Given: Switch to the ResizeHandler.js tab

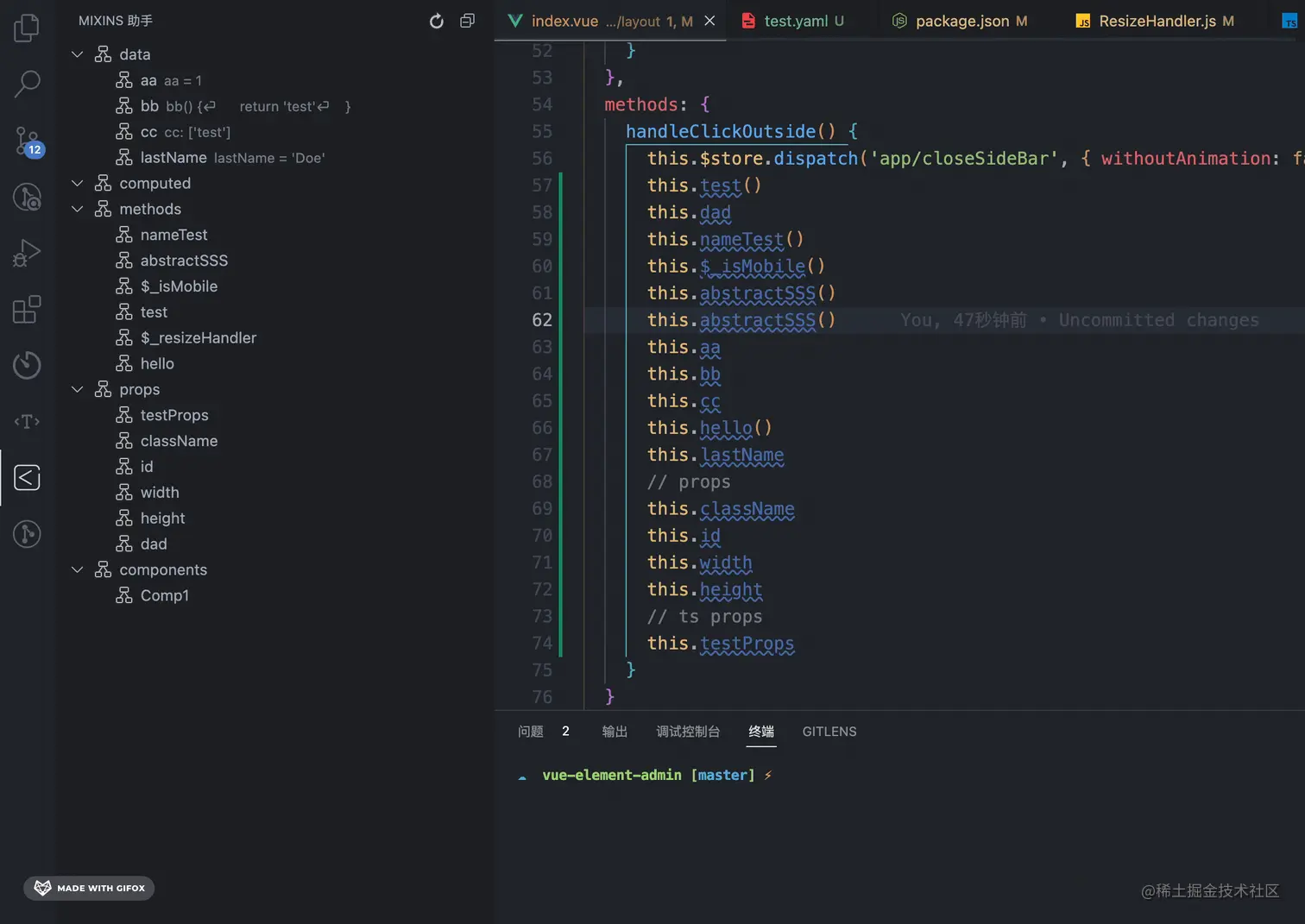Looking at the screenshot, I should pos(1165,21).
